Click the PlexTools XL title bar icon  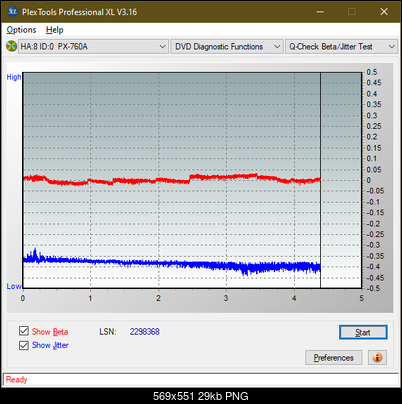point(13,12)
